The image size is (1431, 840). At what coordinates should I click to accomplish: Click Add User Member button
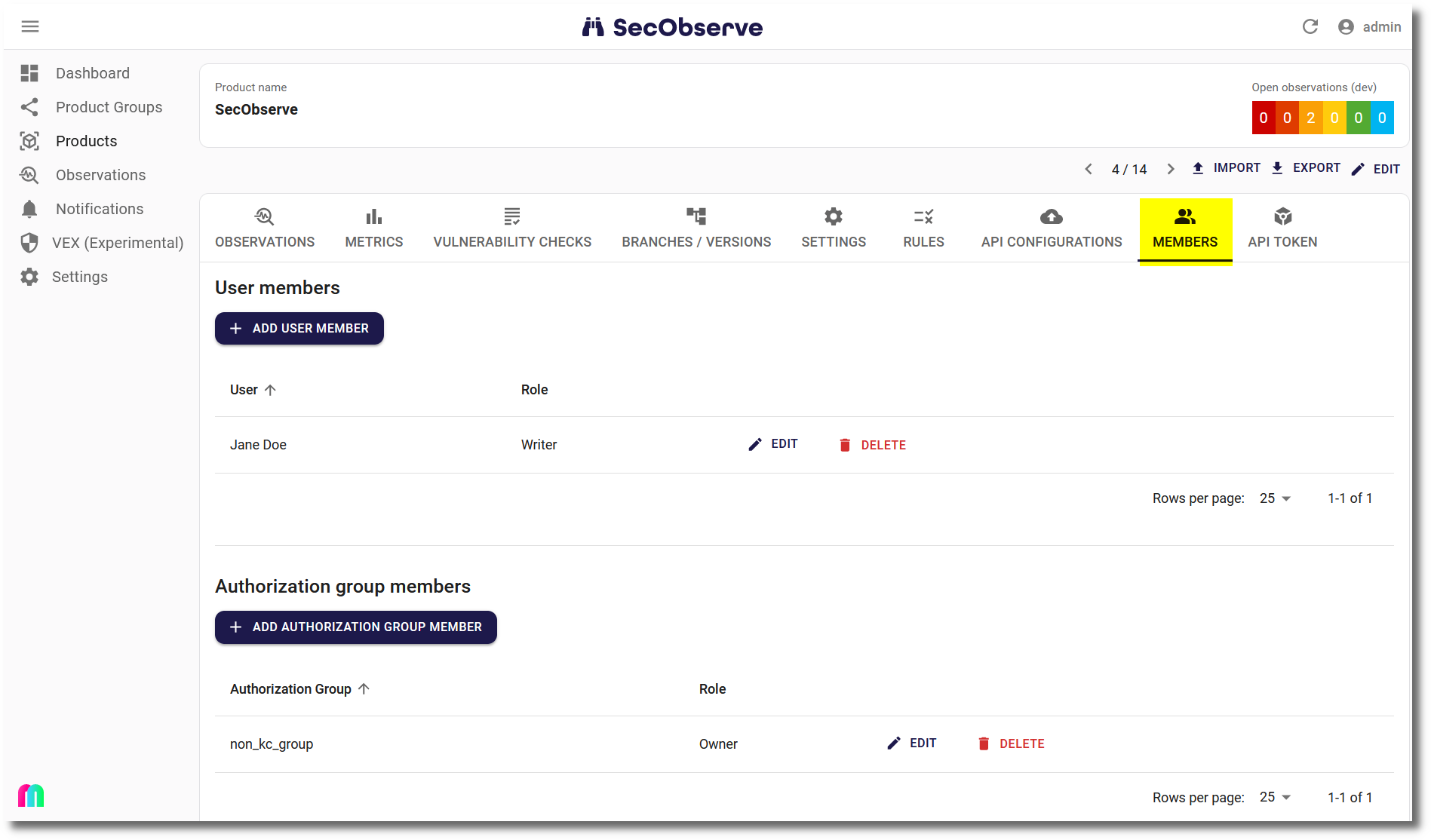[299, 329]
